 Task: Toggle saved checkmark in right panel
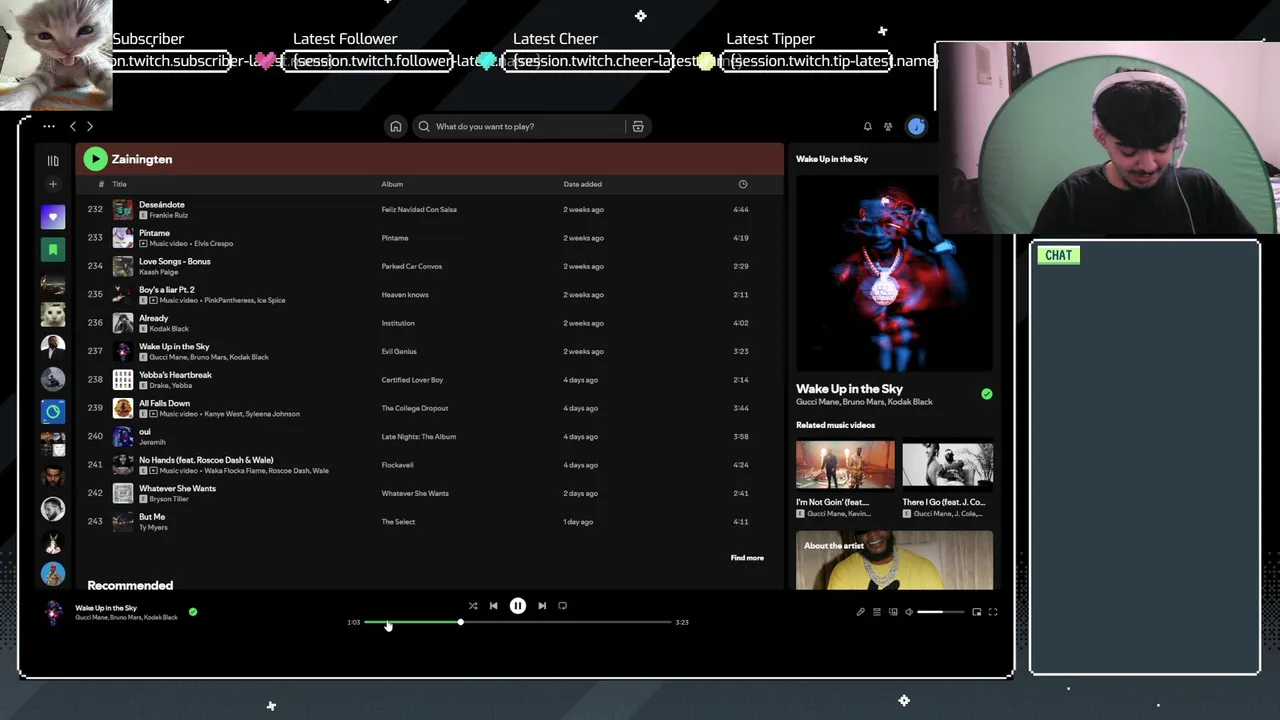click(x=987, y=394)
